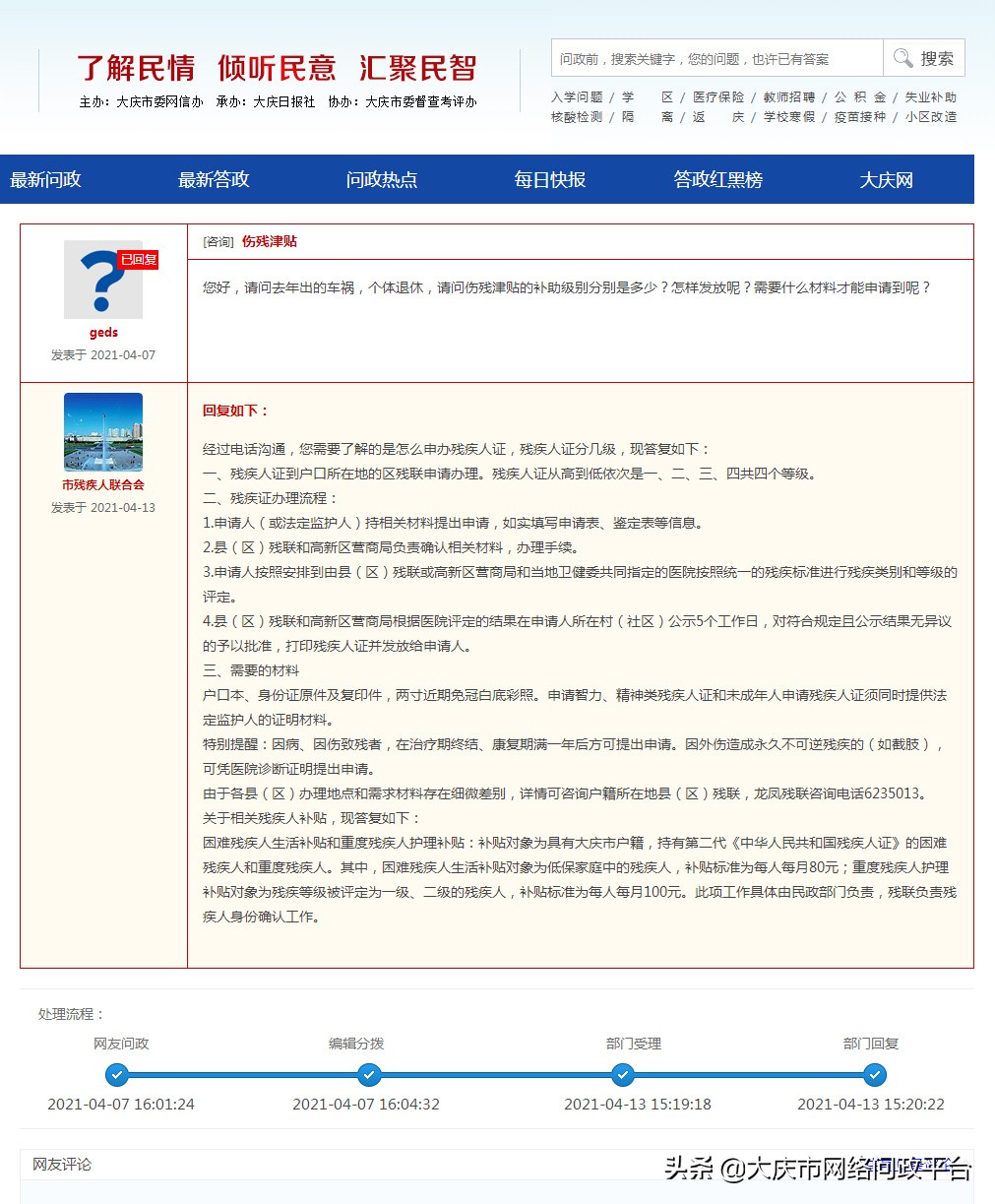Click the 网友问政 timeline checkmark marker
The width and height of the screenshot is (995, 1204).
tap(116, 1075)
